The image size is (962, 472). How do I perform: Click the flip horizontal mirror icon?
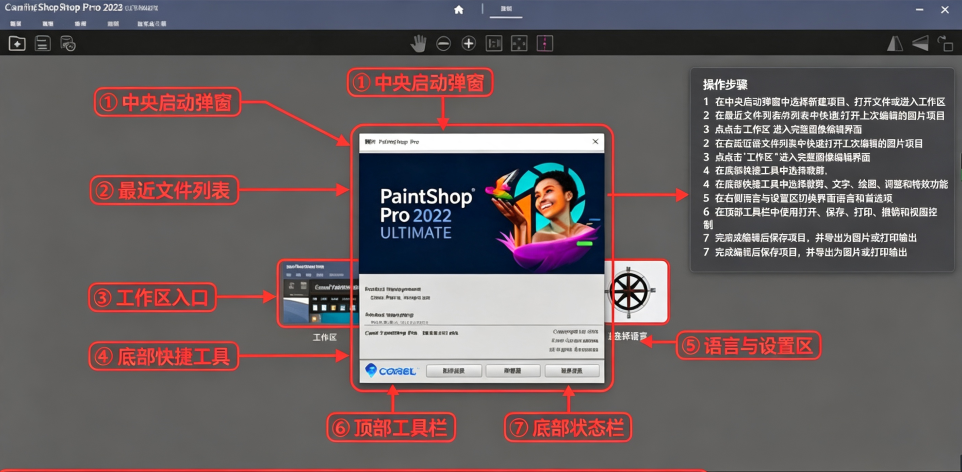(x=896, y=44)
